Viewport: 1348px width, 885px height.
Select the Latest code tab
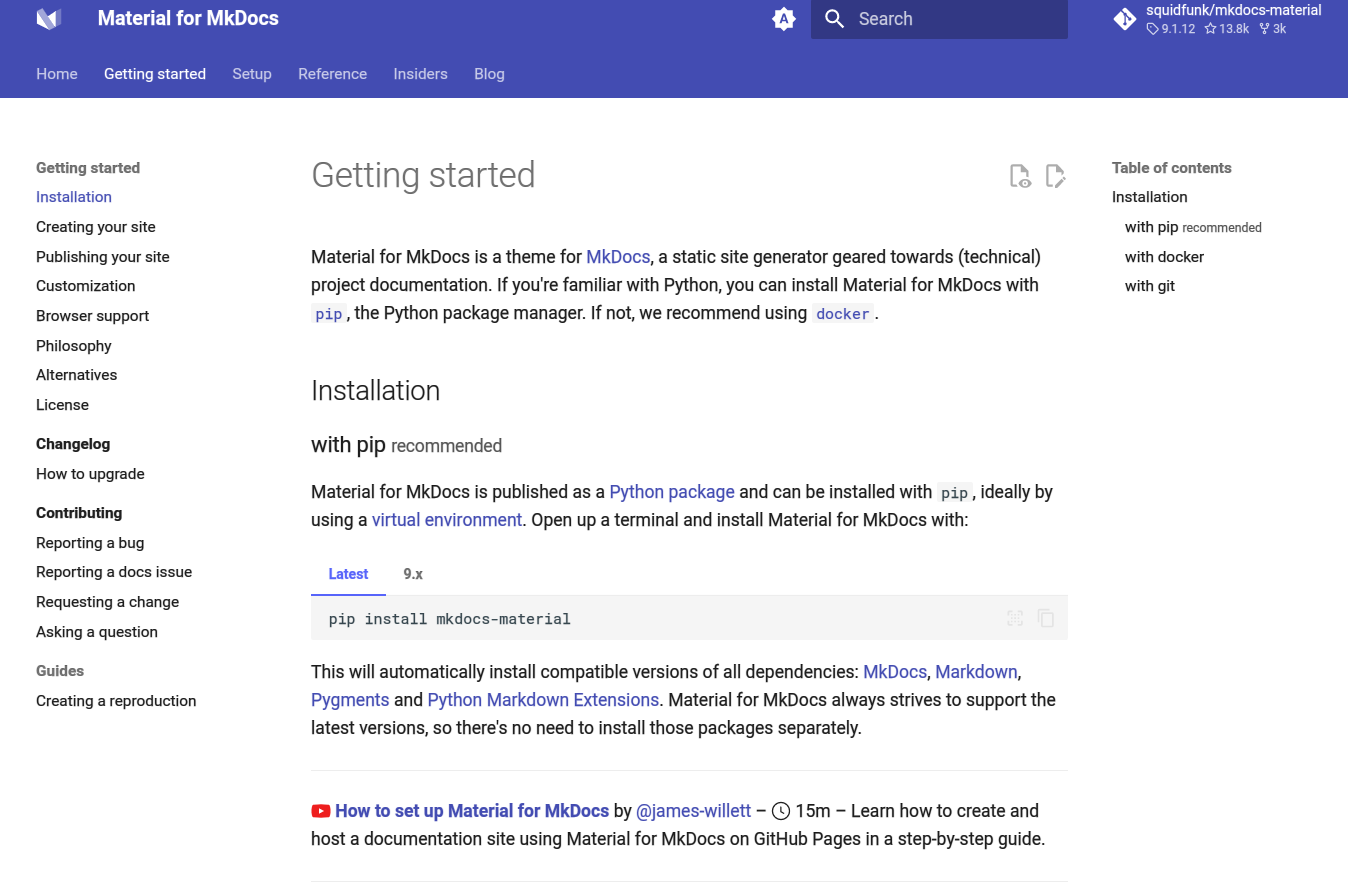[x=348, y=574]
